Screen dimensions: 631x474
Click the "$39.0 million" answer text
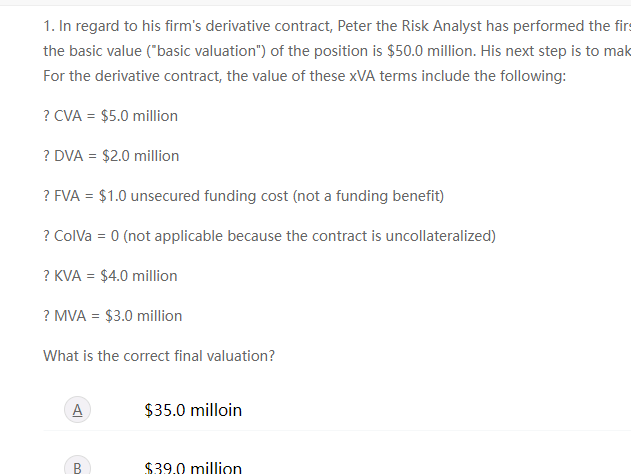pos(193,468)
